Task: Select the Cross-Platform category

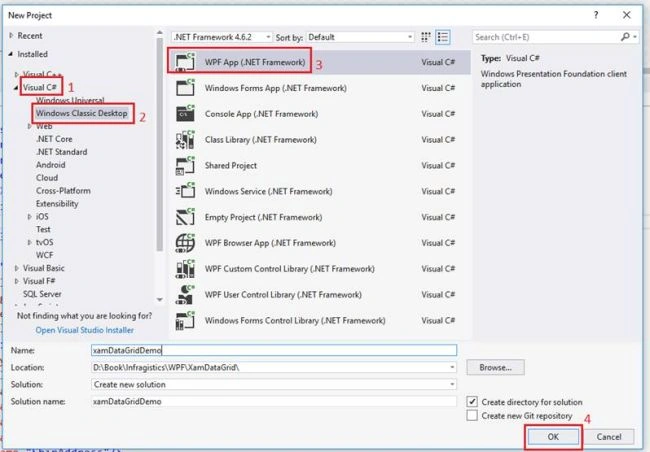Action: click(63, 190)
